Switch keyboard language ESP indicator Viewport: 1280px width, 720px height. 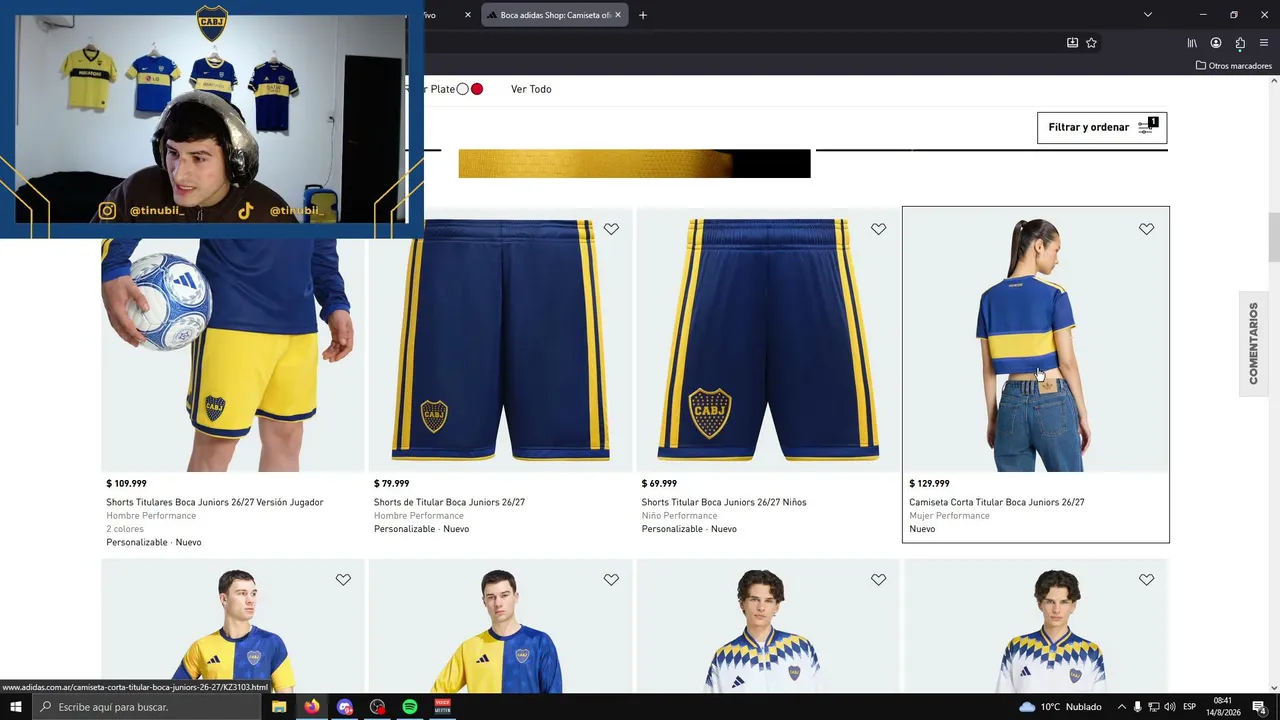pyautogui.click(x=1190, y=707)
